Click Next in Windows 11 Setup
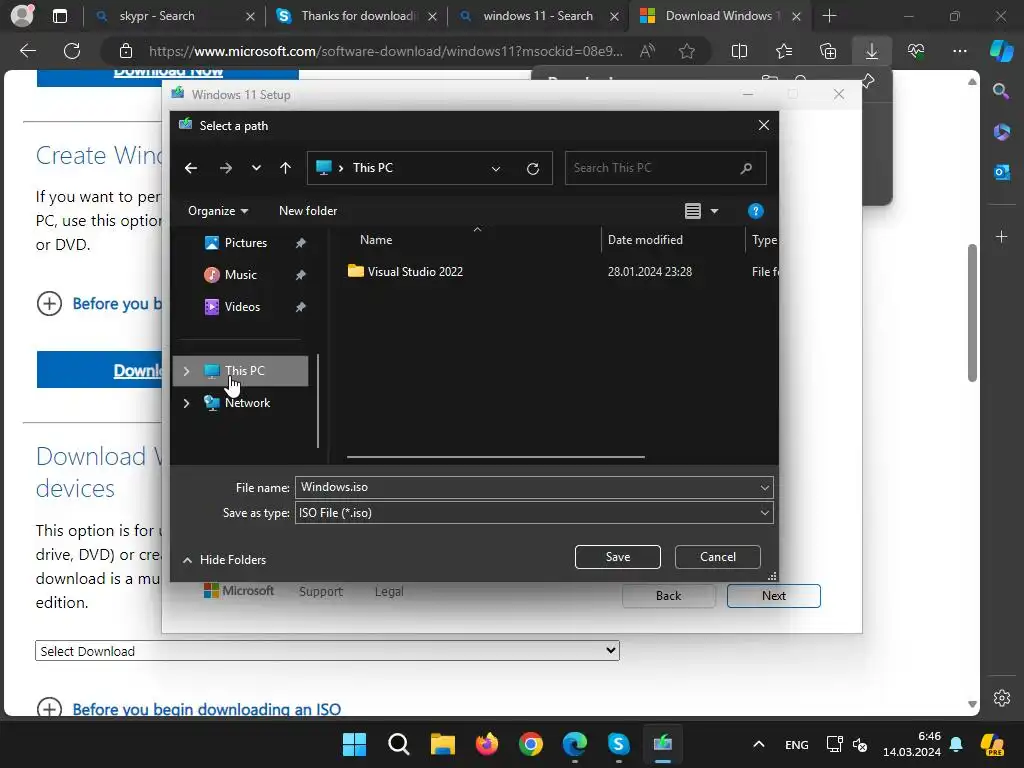The width and height of the screenshot is (1024, 768). [x=774, y=596]
